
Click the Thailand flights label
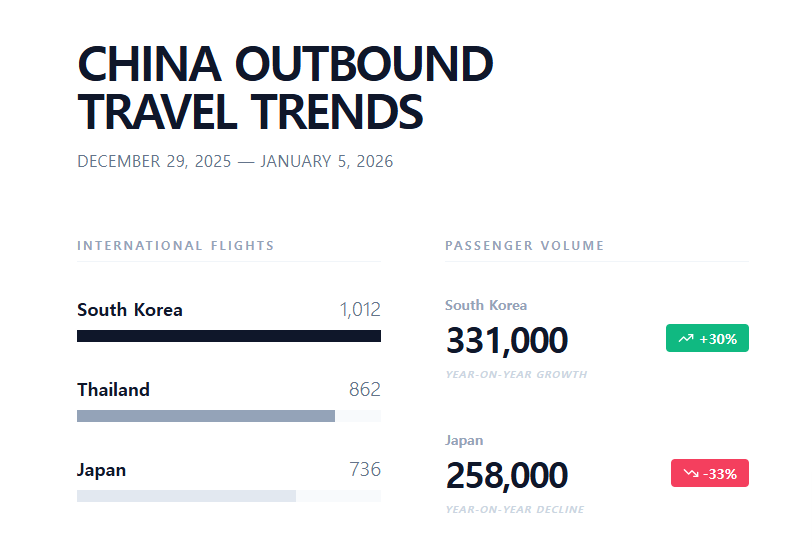tap(113, 390)
